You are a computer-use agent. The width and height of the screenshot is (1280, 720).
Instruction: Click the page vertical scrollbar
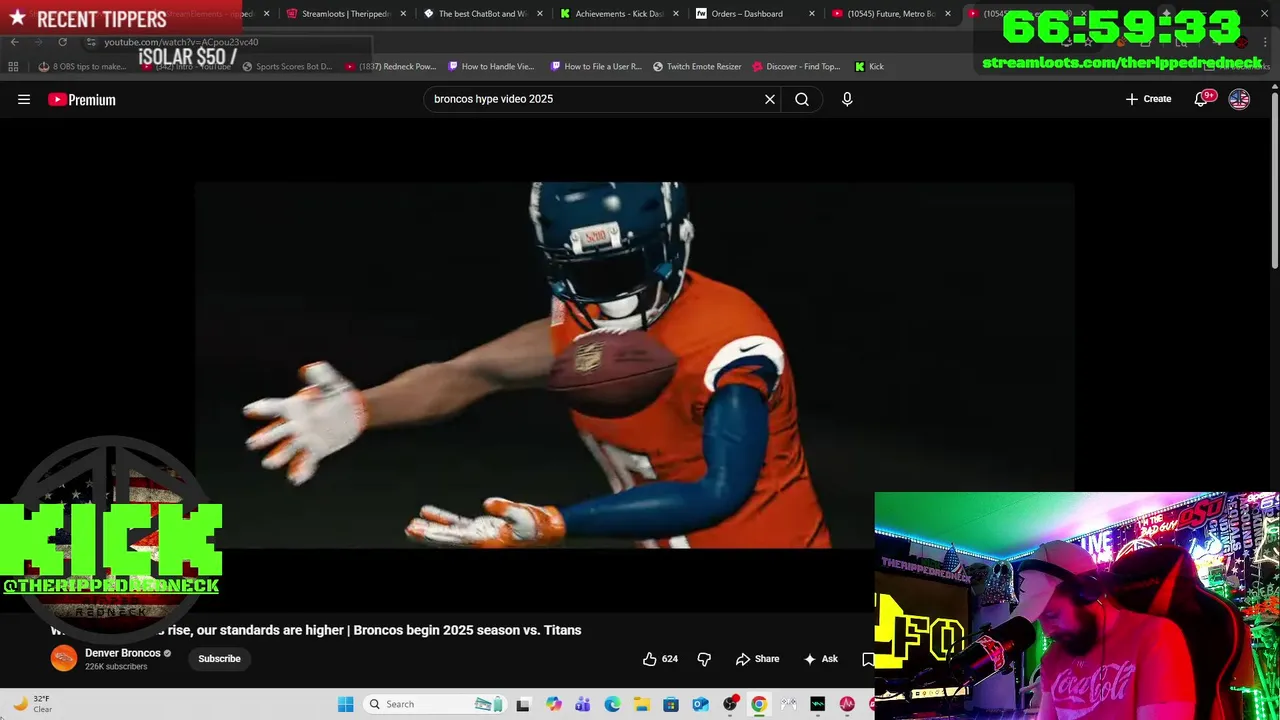pos(1274,180)
